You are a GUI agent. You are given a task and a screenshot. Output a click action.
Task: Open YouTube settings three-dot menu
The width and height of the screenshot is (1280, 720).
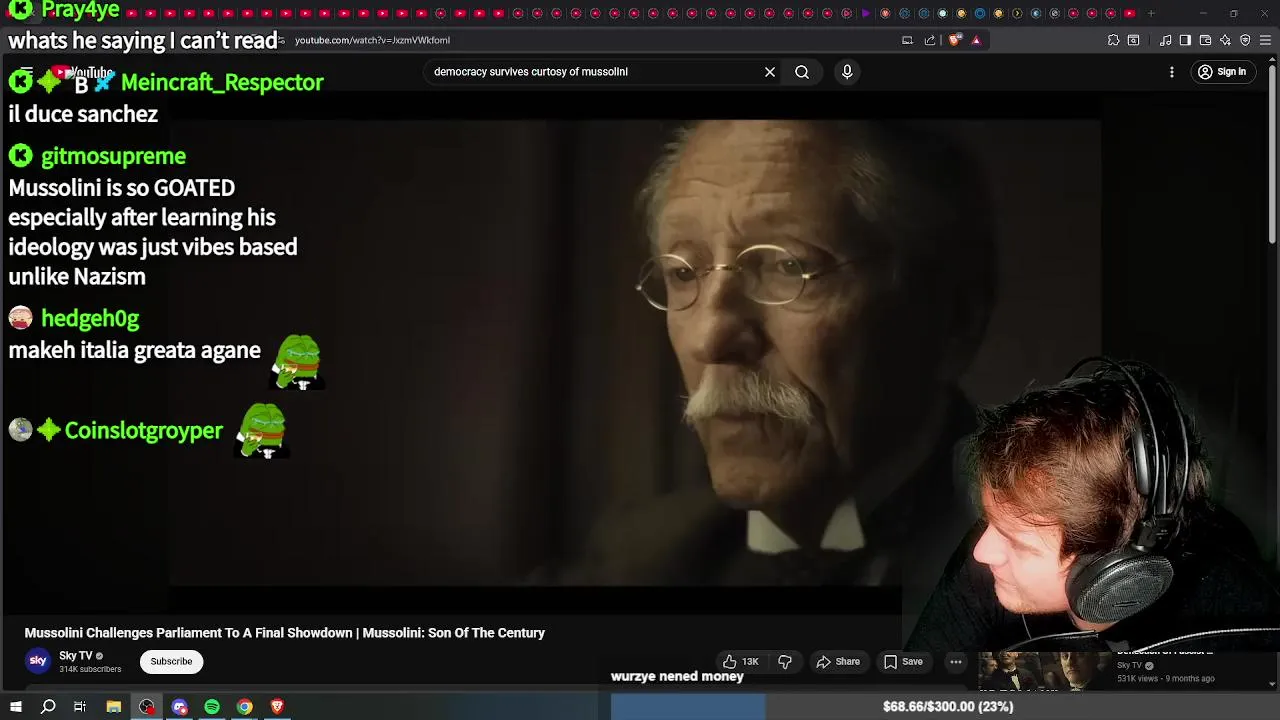[1172, 72]
